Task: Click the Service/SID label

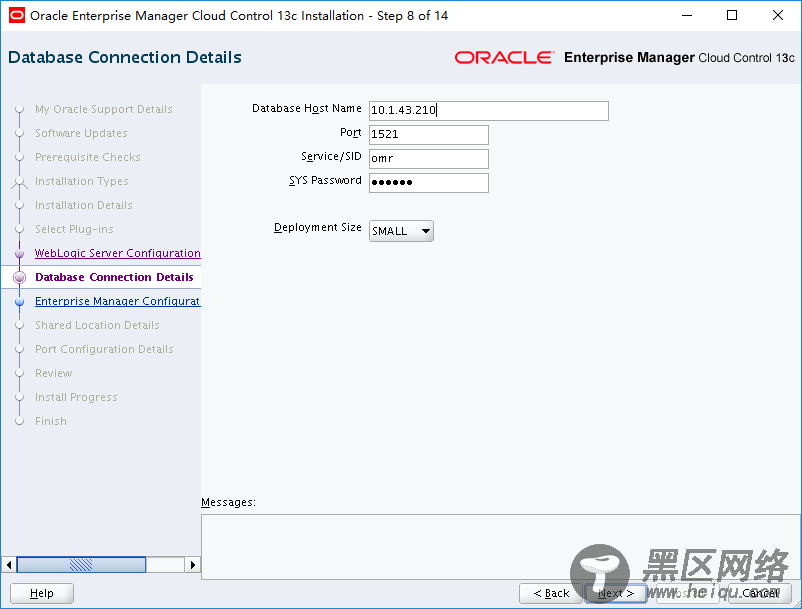Action: click(x=331, y=156)
